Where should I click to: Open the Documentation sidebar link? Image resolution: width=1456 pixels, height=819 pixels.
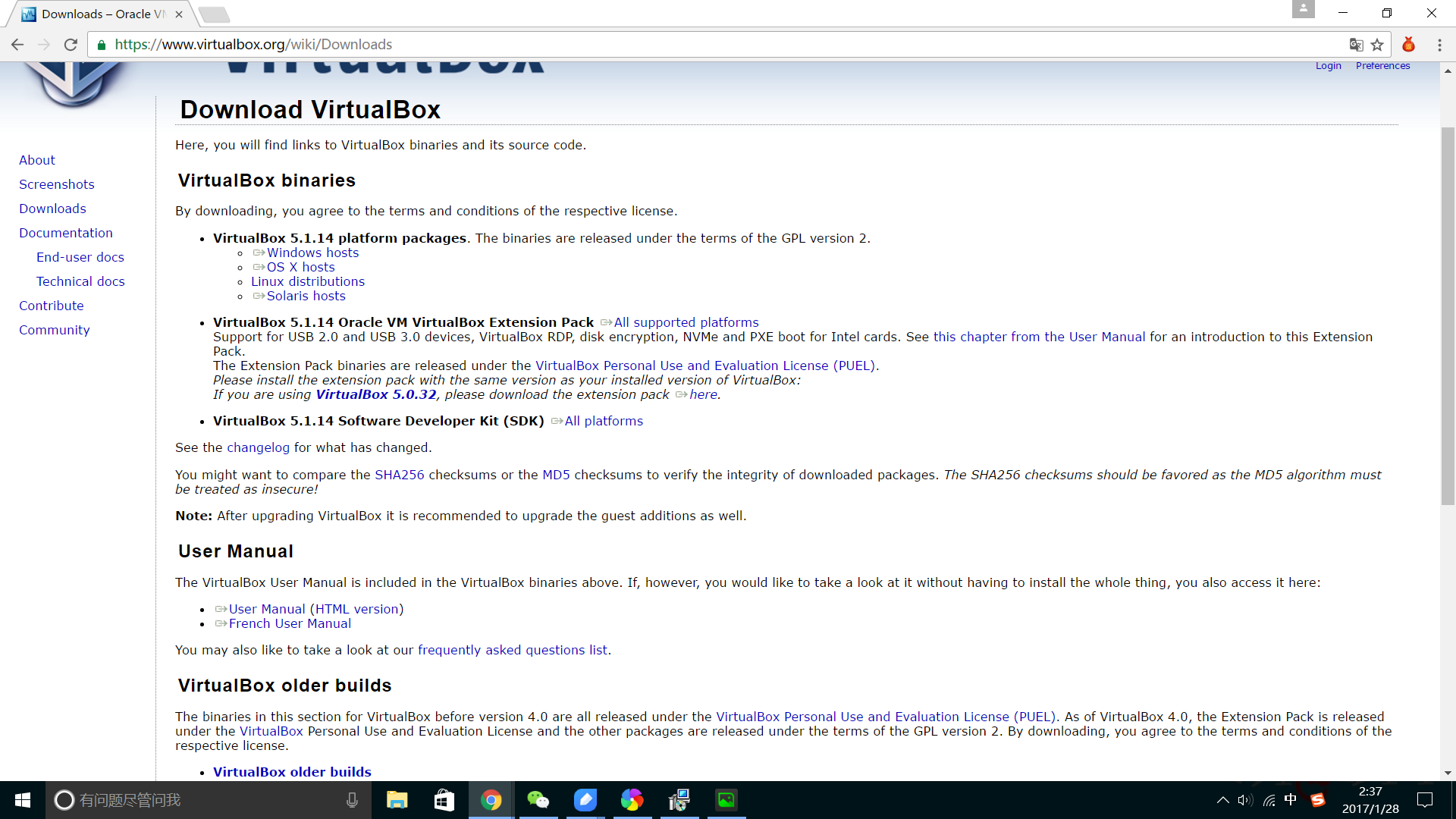point(66,233)
